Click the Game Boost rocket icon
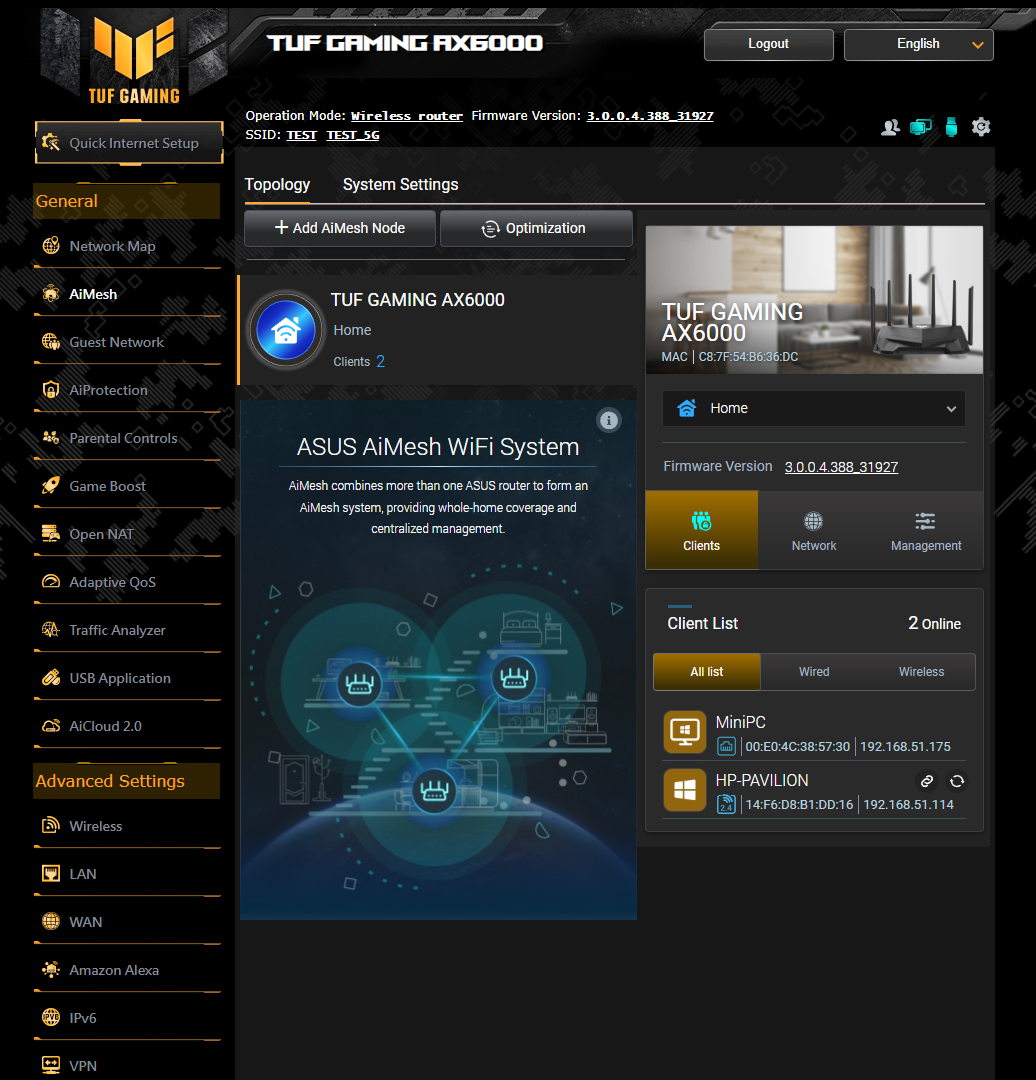The height and width of the screenshot is (1080, 1036). click(x=51, y=486)
